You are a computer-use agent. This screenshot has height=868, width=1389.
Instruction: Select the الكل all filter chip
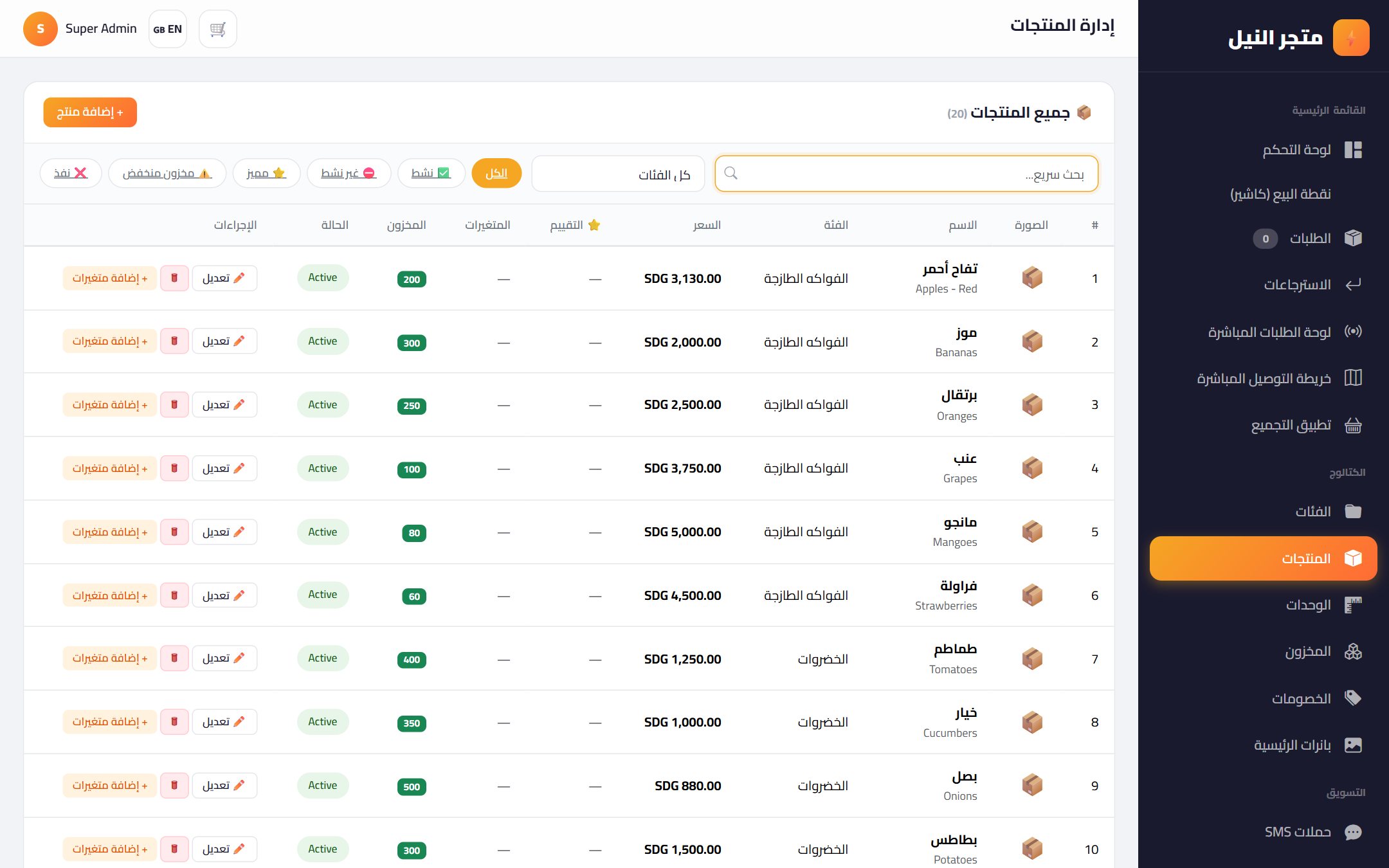tap(496, 174)
